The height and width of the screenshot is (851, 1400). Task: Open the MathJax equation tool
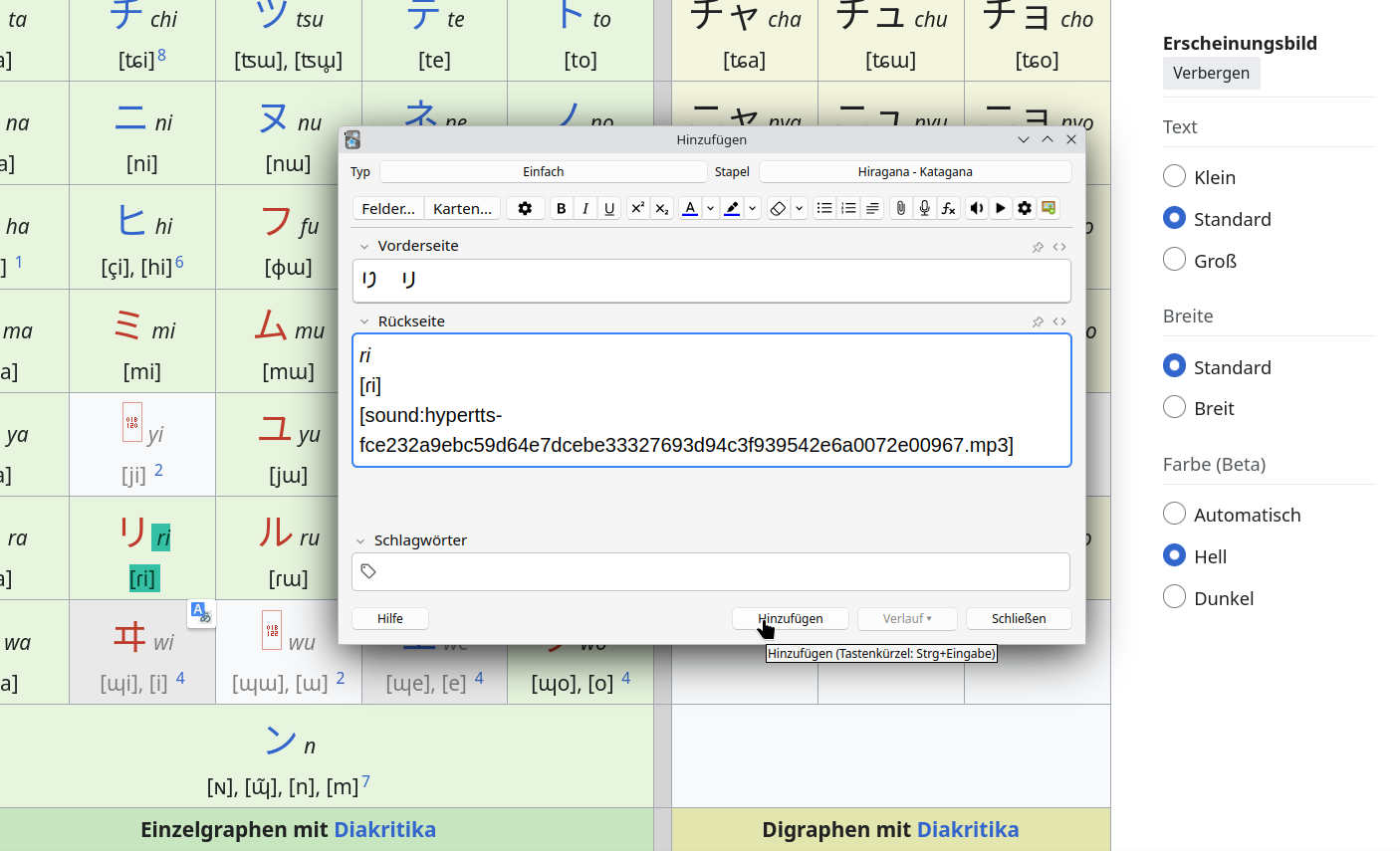[948, 208]
